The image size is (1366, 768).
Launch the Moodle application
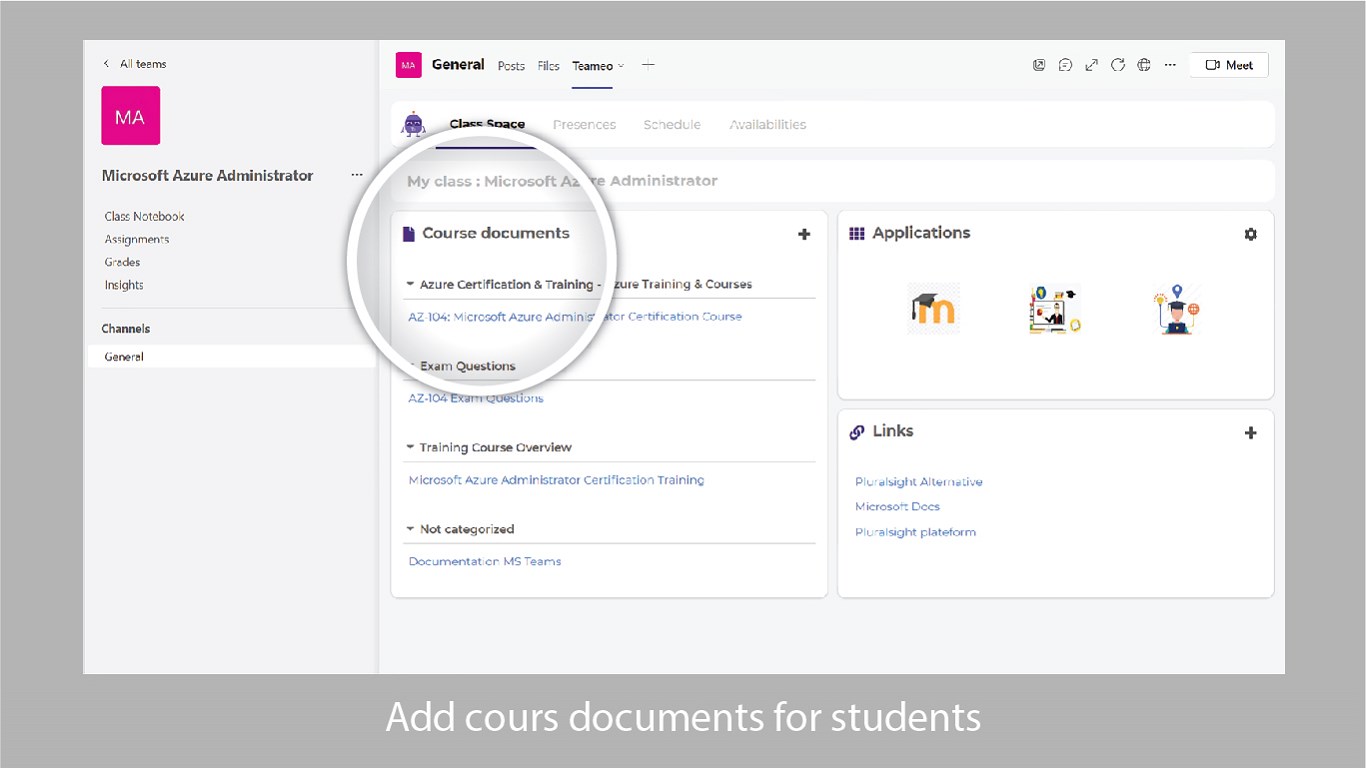(933, 309)
